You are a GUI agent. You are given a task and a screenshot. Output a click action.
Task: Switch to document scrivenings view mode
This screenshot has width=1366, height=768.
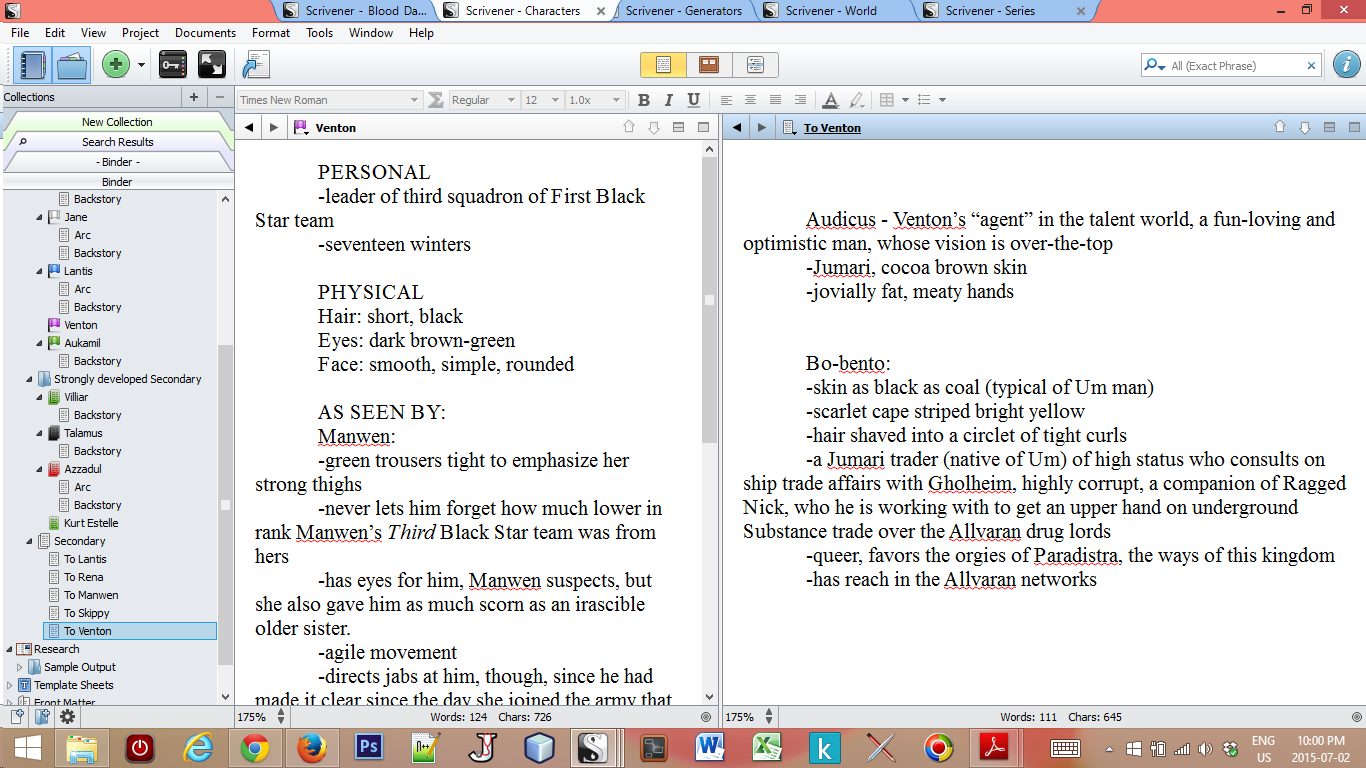(x=663, y=65)
